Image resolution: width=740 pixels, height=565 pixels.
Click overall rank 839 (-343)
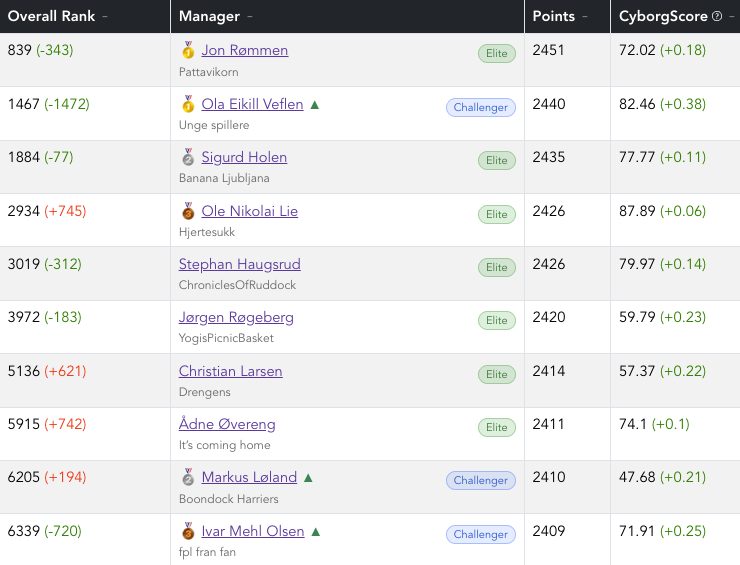(41, 50)
